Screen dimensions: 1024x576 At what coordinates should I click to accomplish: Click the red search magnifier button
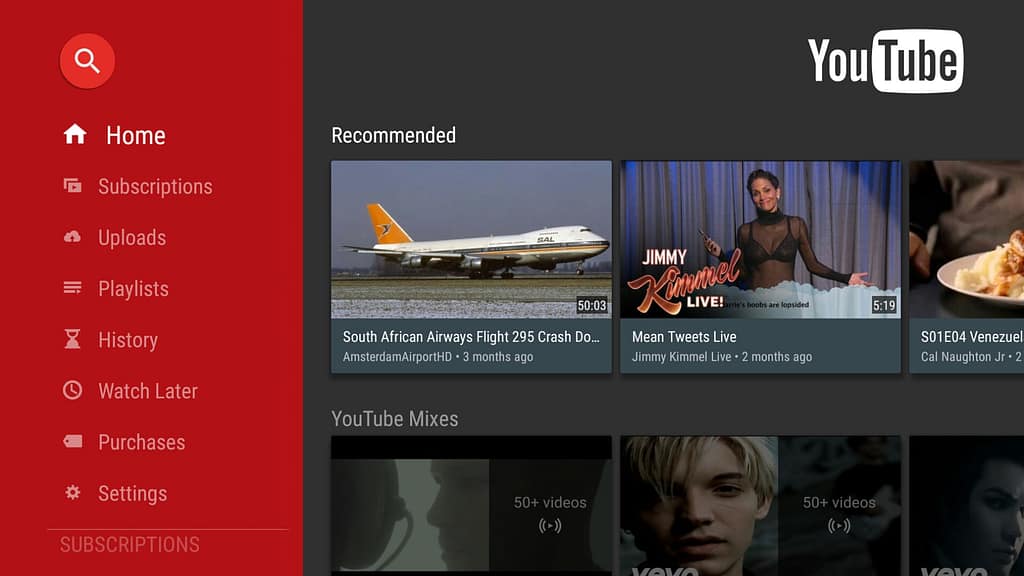pyautogui.click(x=87, y=61)
